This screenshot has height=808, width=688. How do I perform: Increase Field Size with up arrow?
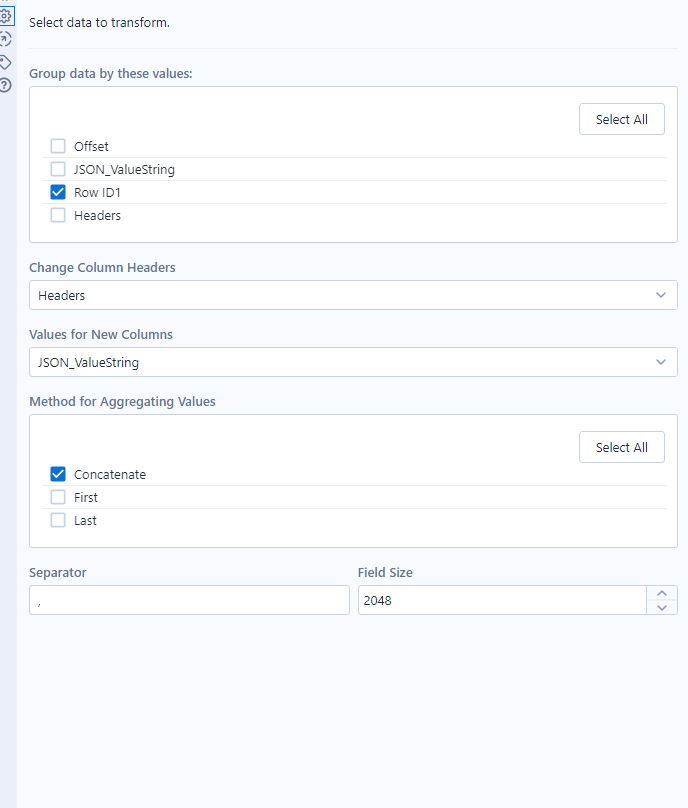[x=662, y=593]
